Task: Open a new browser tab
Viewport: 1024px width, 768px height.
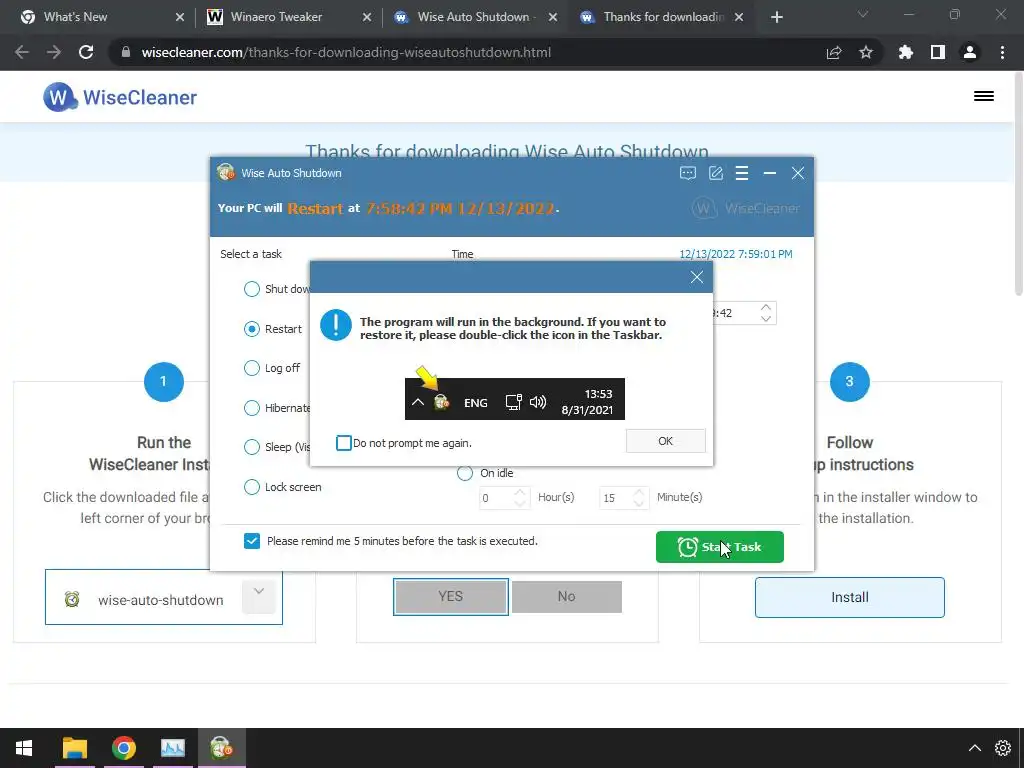Action: pos(776,17)
